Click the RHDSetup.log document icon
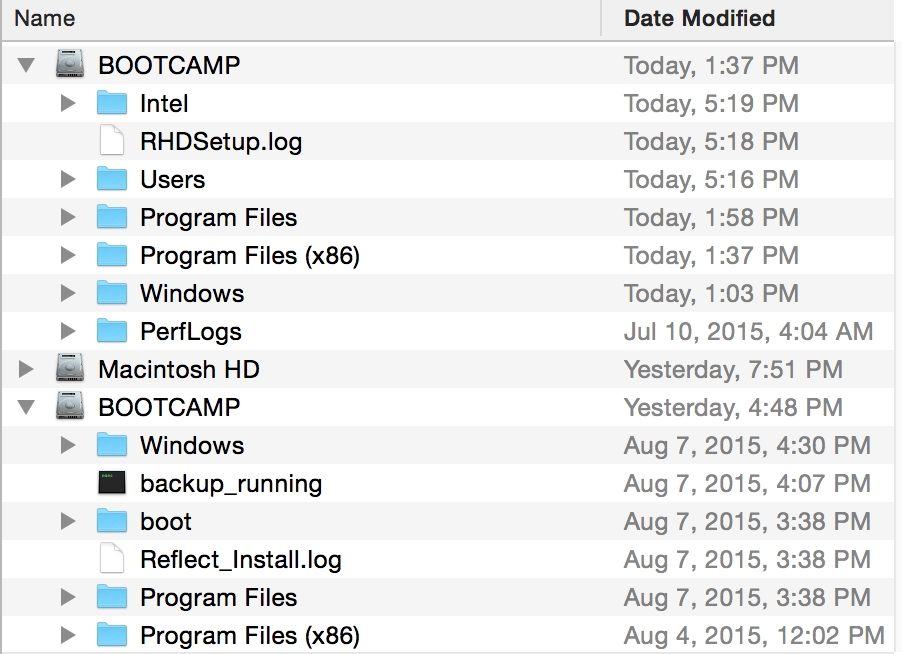 click(x=112, y=141)
